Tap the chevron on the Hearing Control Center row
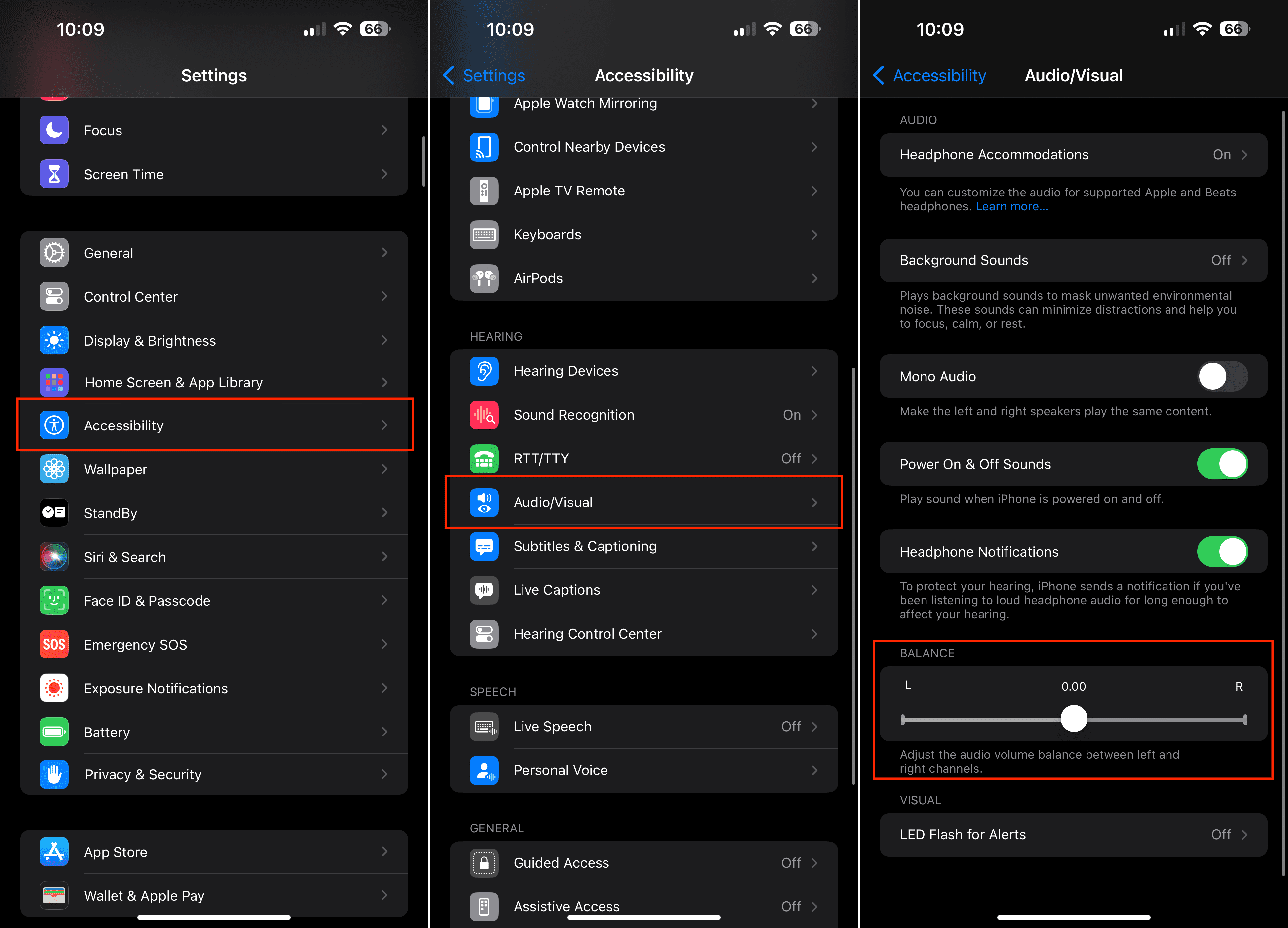Image resolution: width=1288 pixels, height=928 pixels. [x=814, y=634]
